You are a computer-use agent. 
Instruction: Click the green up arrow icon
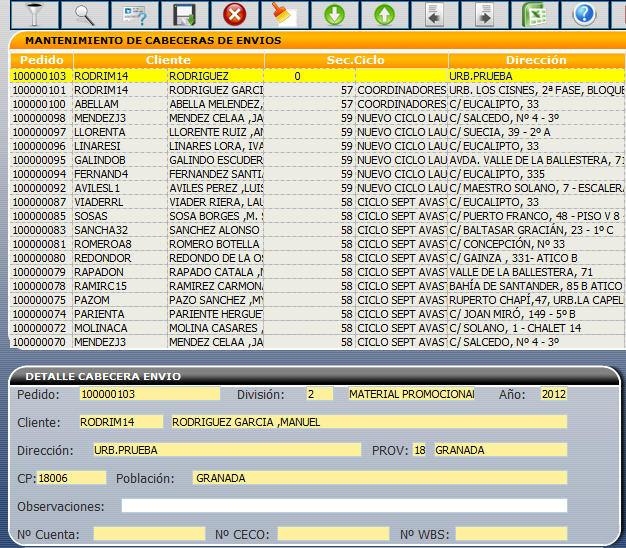coord(384,14)
